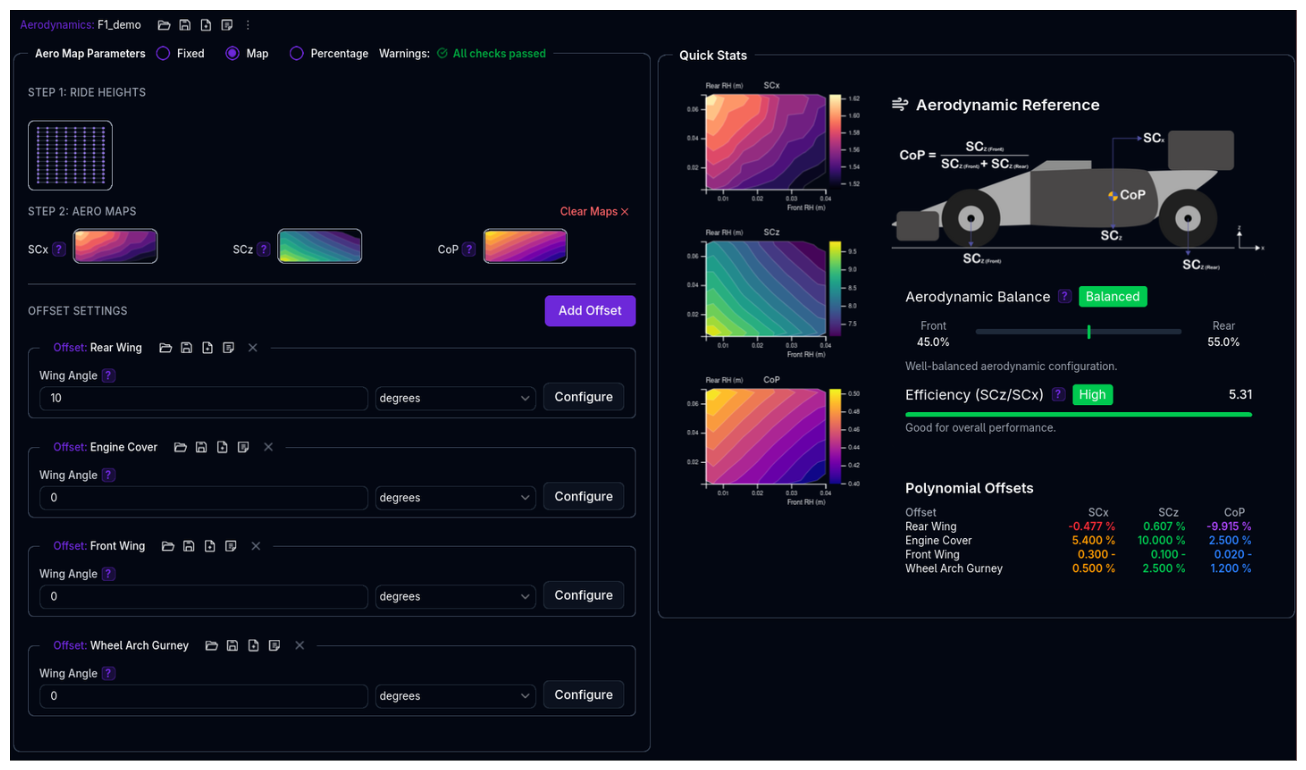Open the Engine Cover degrees dropdown
The image size is (1306, 770).
455,497
